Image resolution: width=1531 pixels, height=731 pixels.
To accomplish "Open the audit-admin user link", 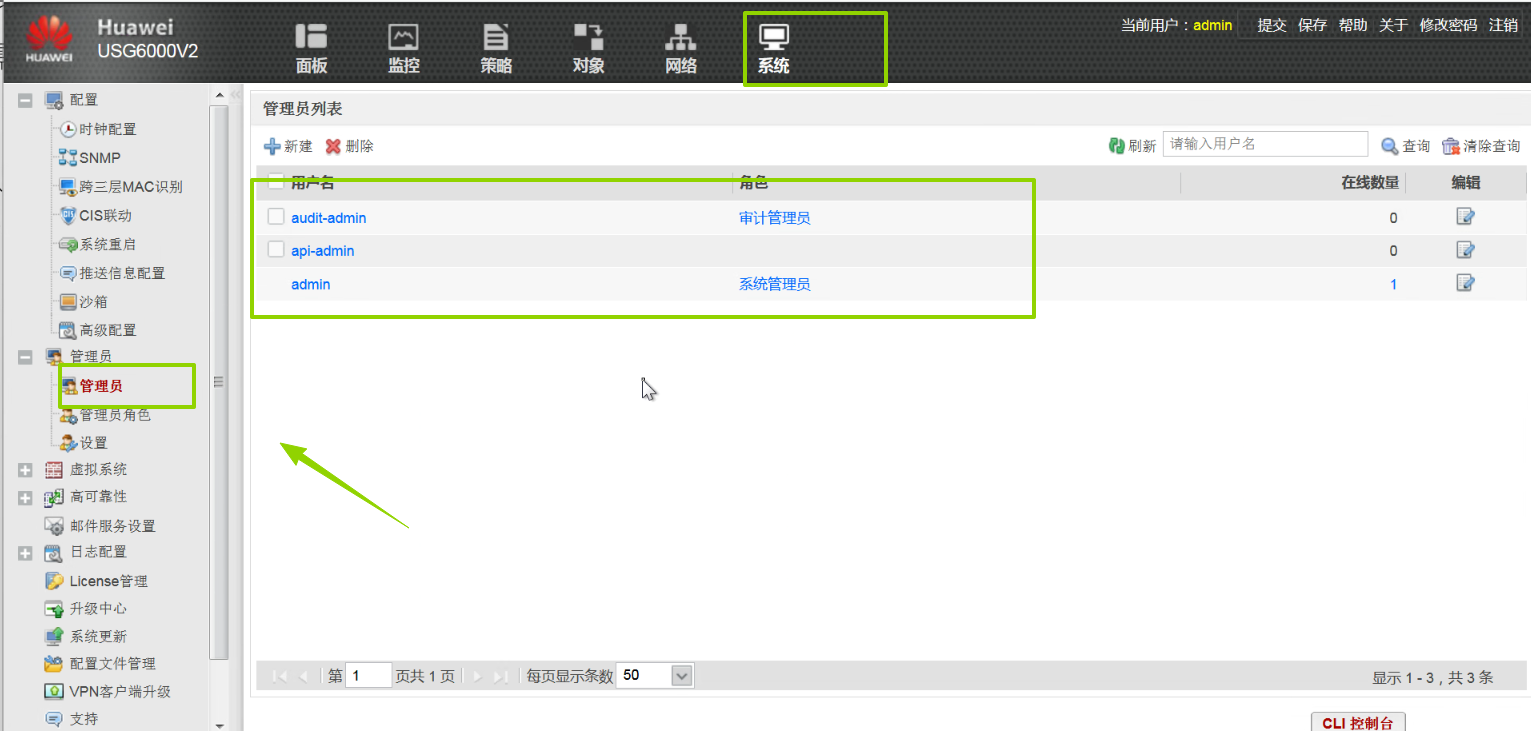I will (329, 218).
